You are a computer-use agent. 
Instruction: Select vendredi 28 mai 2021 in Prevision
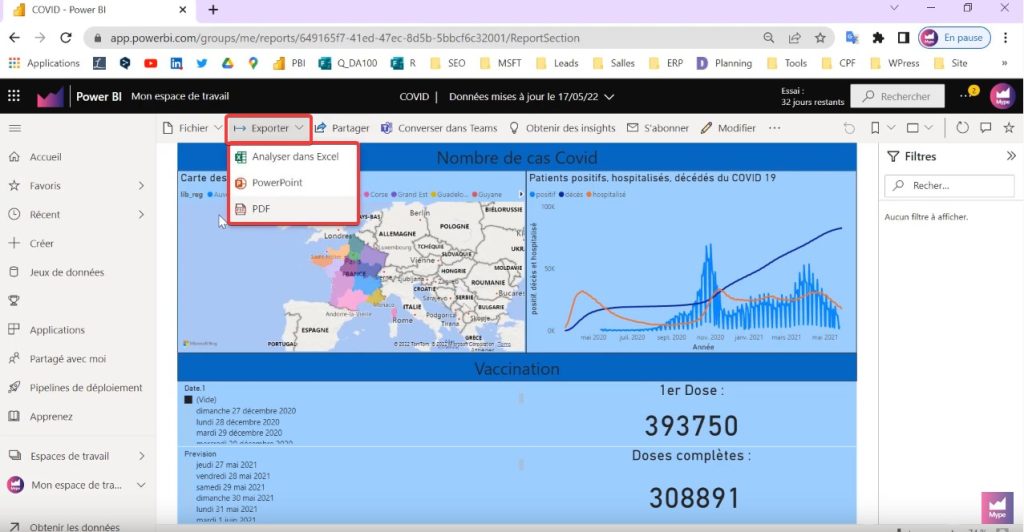[x=232, y=476]
